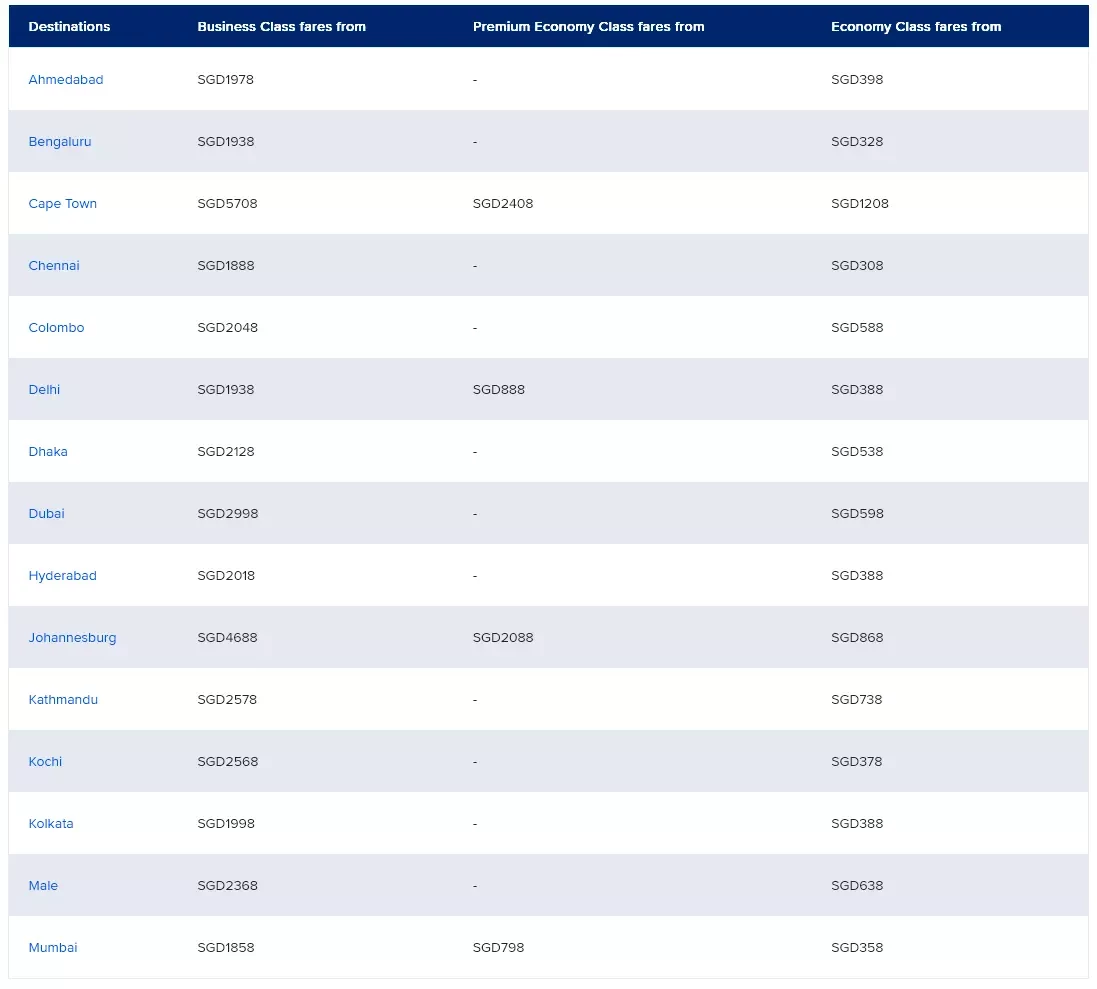1097x989 pixels.
Task: Select Johannesburg economy fare SGD868
Action: click(857, 638)
